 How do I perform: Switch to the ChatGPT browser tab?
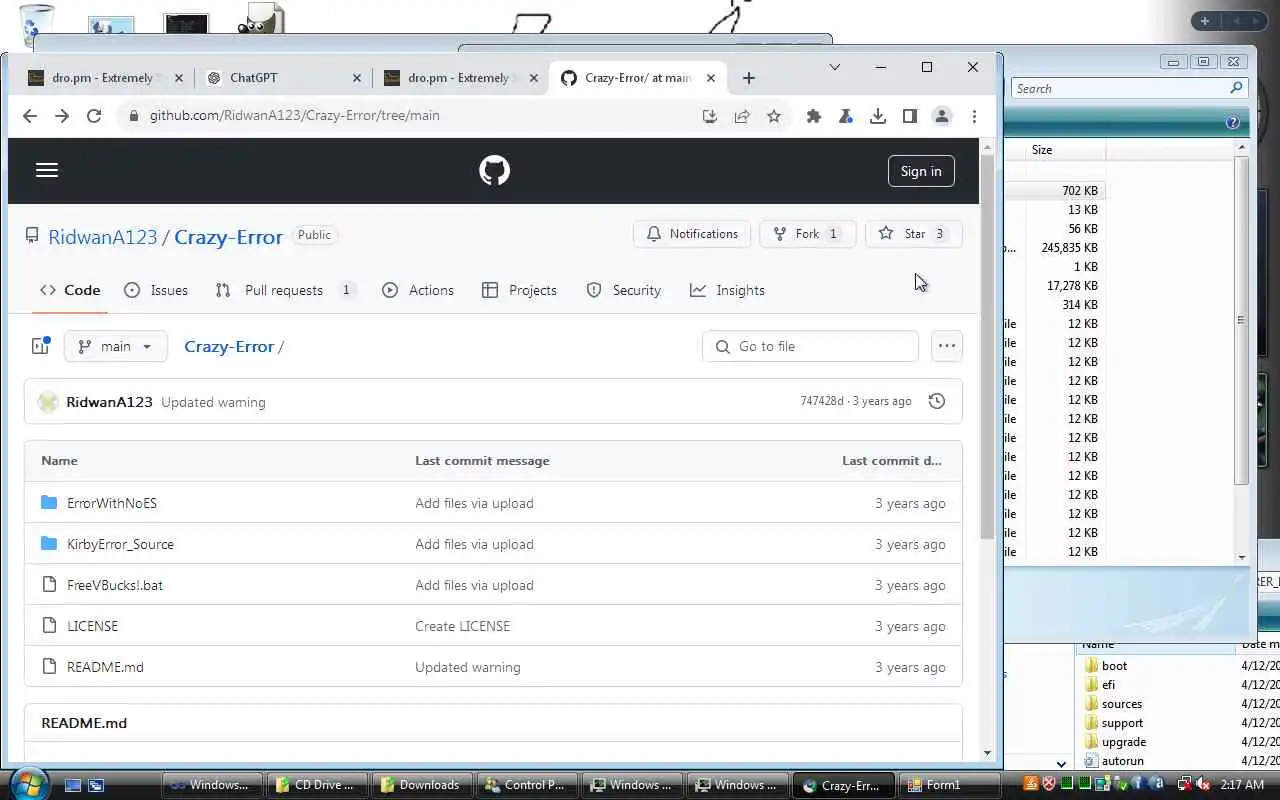click(284, 78)
